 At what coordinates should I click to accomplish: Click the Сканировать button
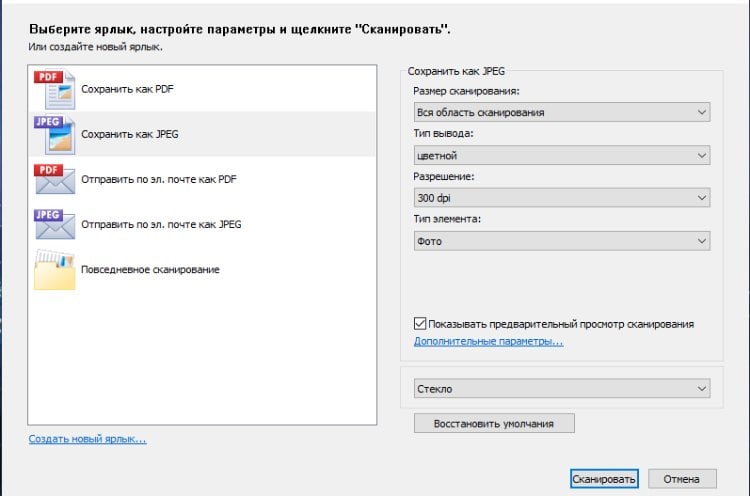(x=604, y=479)
